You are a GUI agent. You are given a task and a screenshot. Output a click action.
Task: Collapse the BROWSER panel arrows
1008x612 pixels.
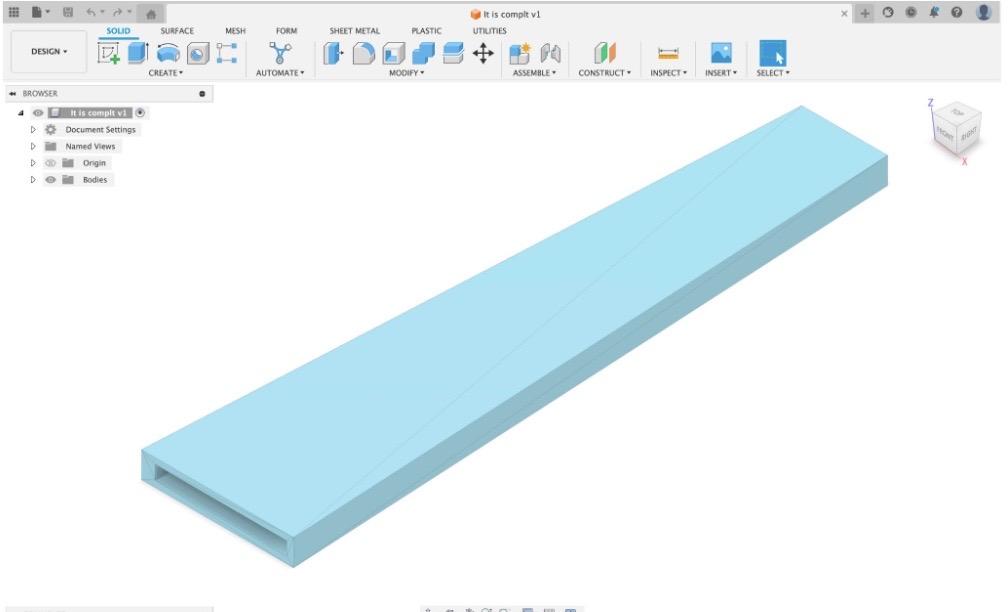coord(12,93)
